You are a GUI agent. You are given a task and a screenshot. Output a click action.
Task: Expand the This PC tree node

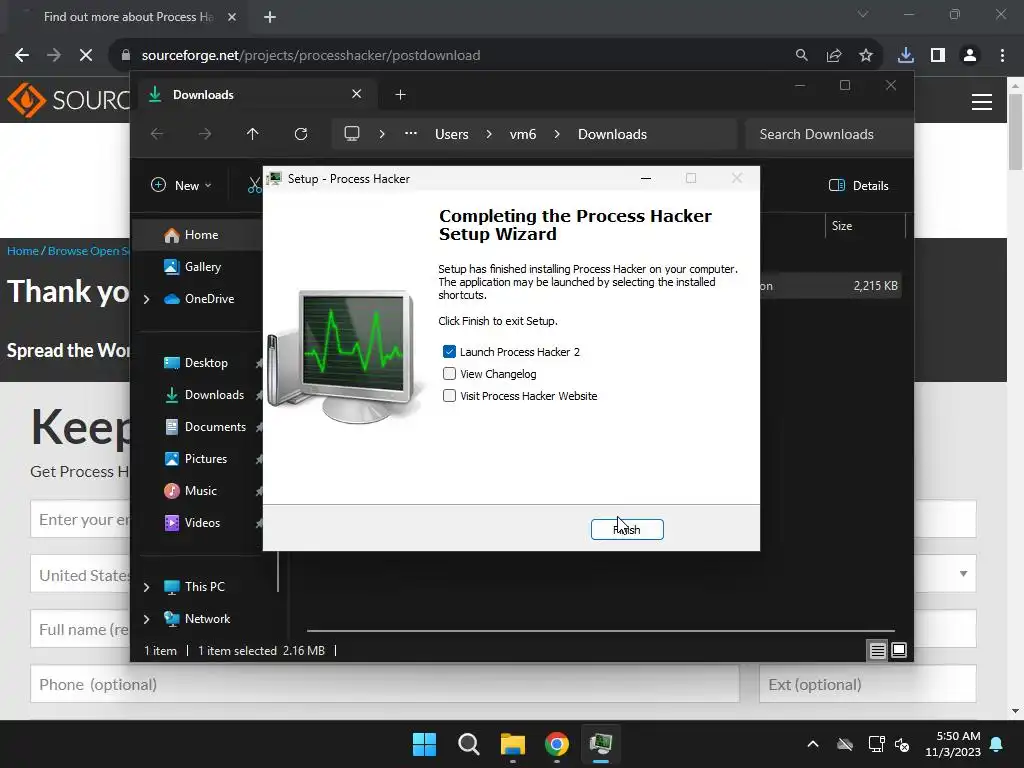[146, 587]
